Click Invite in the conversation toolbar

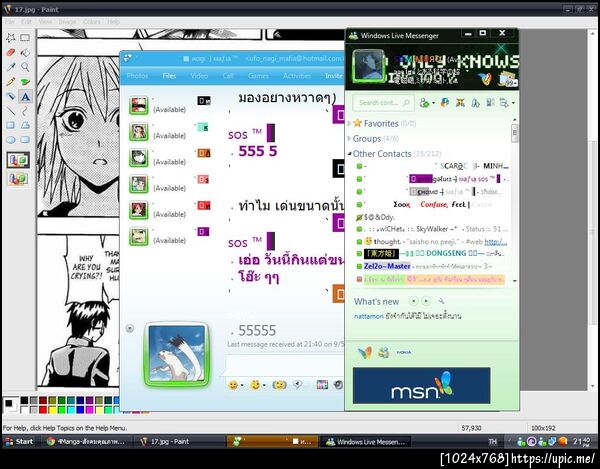point(334,76)
